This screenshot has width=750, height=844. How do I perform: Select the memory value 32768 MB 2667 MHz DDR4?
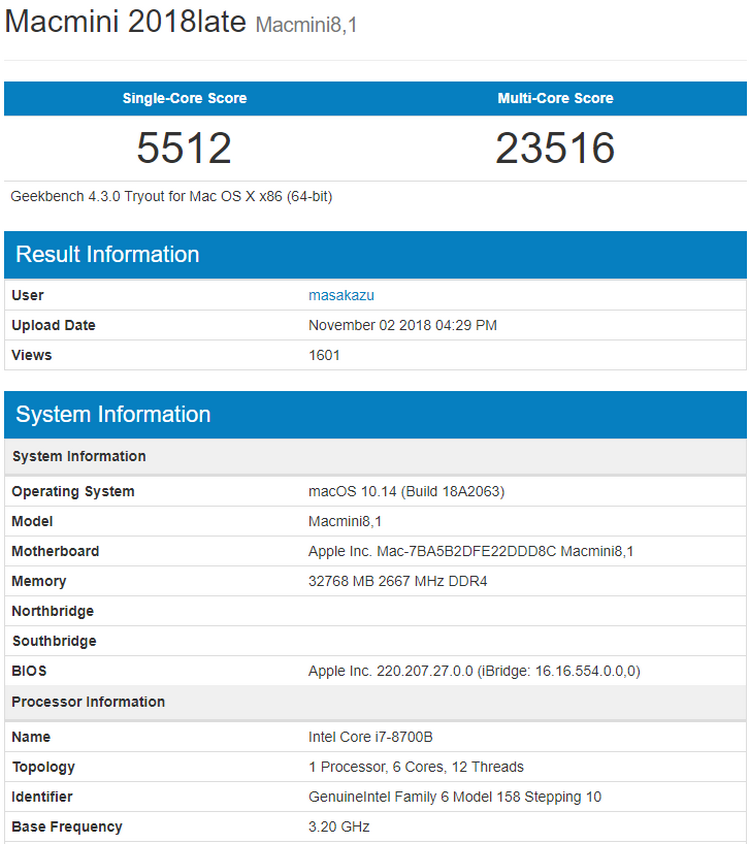pos(397,581)
